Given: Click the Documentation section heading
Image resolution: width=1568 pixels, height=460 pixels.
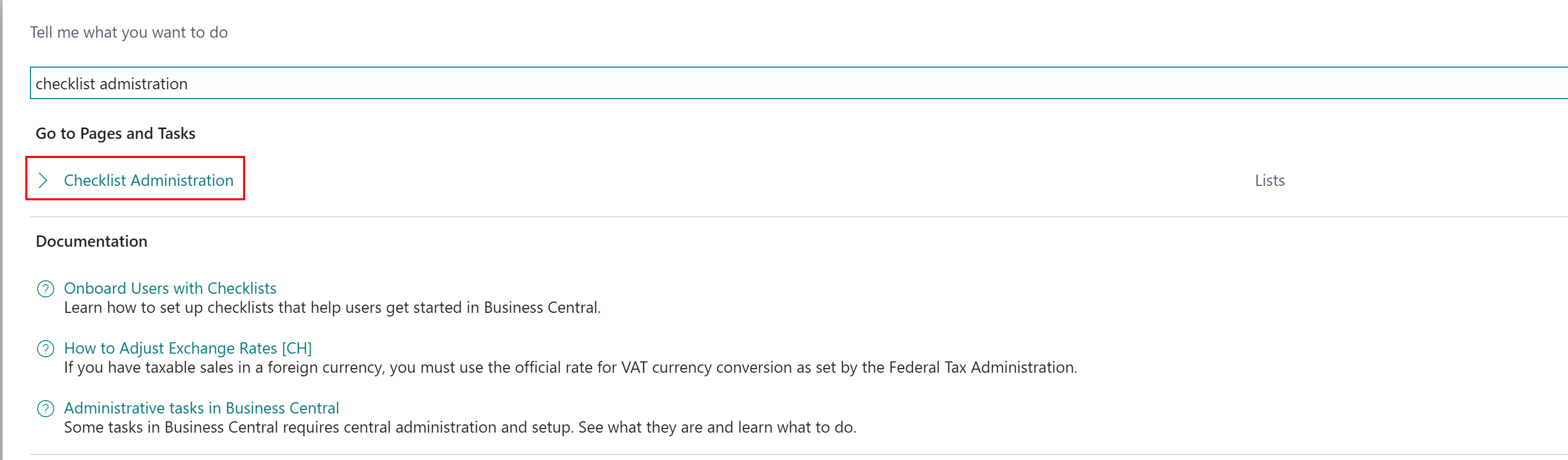Looking at the screenshot, I should coord(91,242).
